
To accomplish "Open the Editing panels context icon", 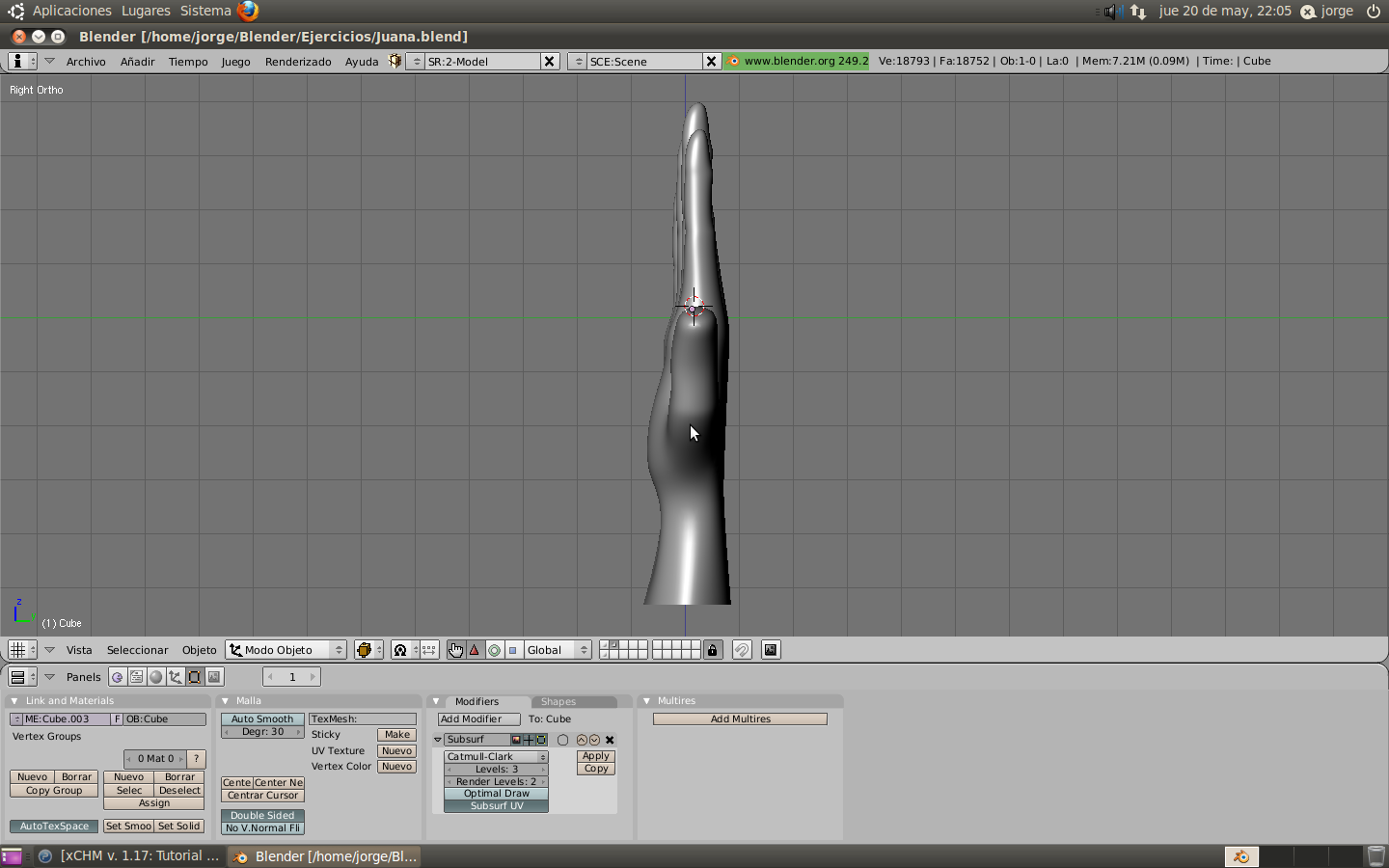I will click(x=195, y=677).
